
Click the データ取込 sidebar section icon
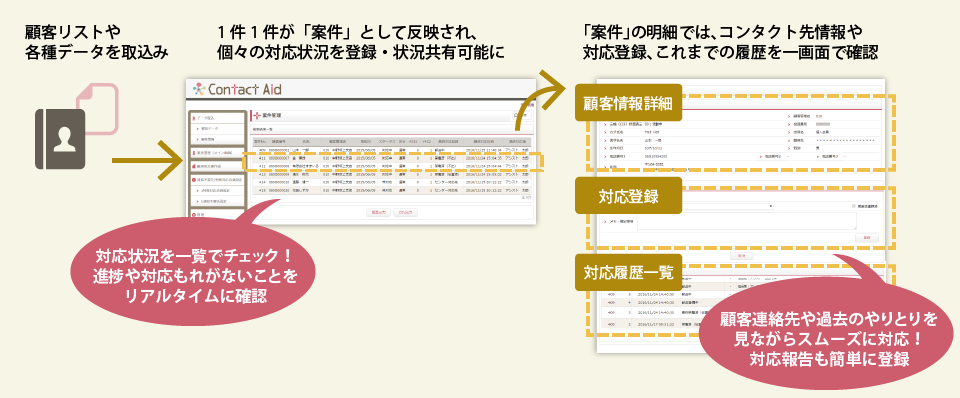194,117
